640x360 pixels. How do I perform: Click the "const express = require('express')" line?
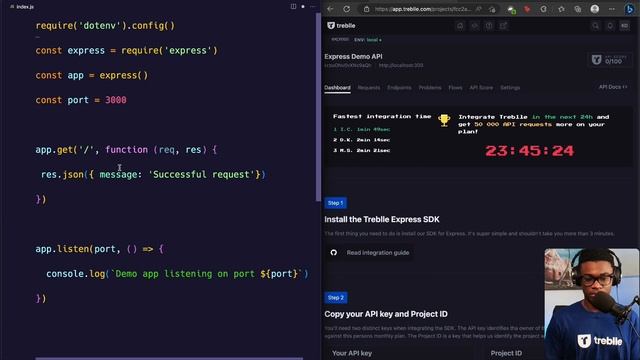coord(127,51)
